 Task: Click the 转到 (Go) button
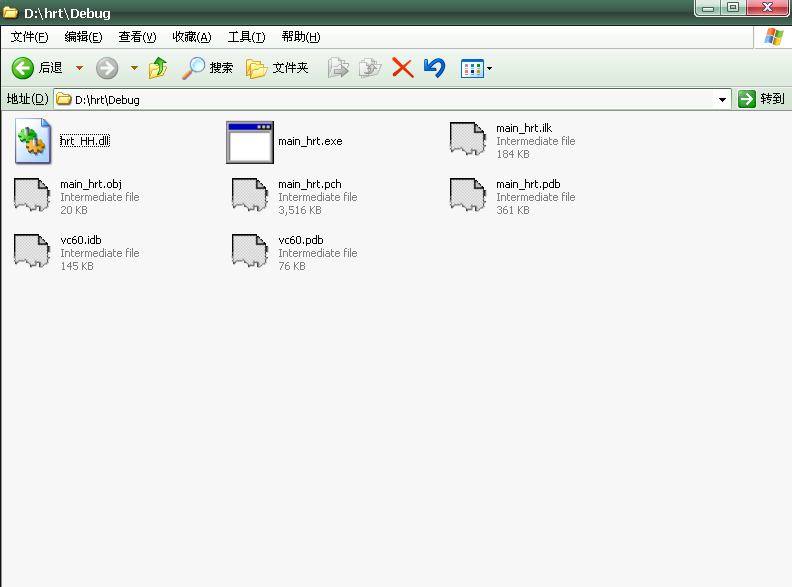pos(762,99)
